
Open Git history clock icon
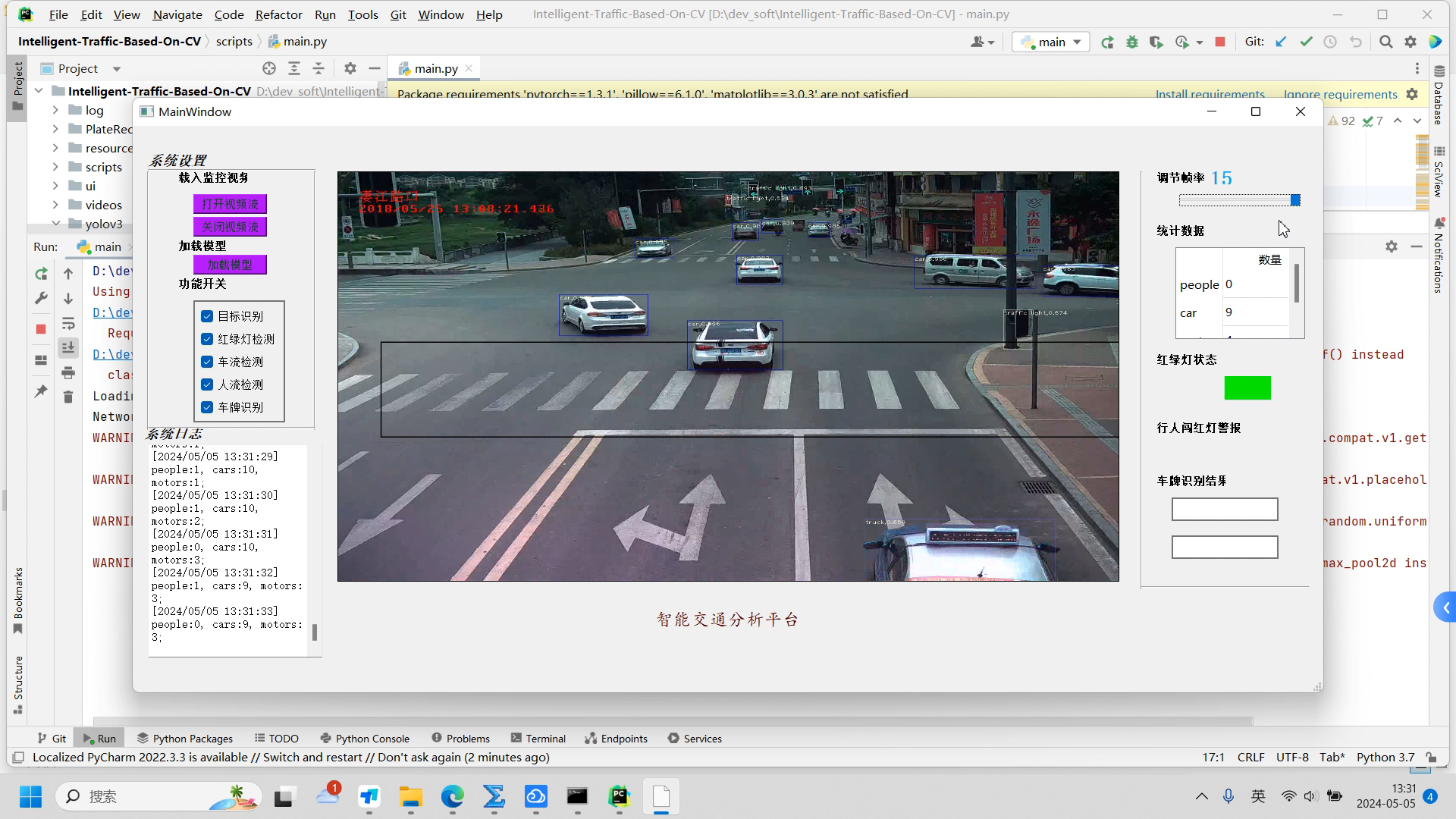[x=1330, y=42]
